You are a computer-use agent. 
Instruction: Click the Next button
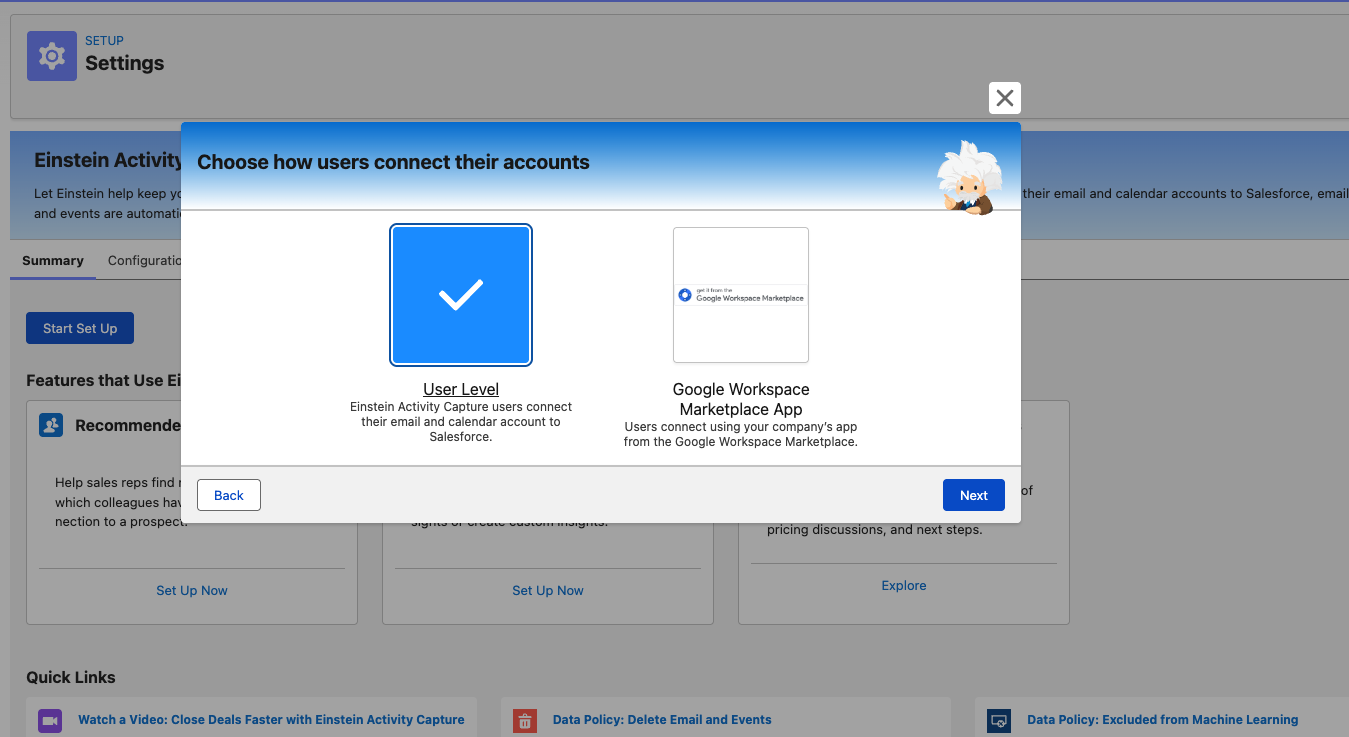(x=973, y=495)
